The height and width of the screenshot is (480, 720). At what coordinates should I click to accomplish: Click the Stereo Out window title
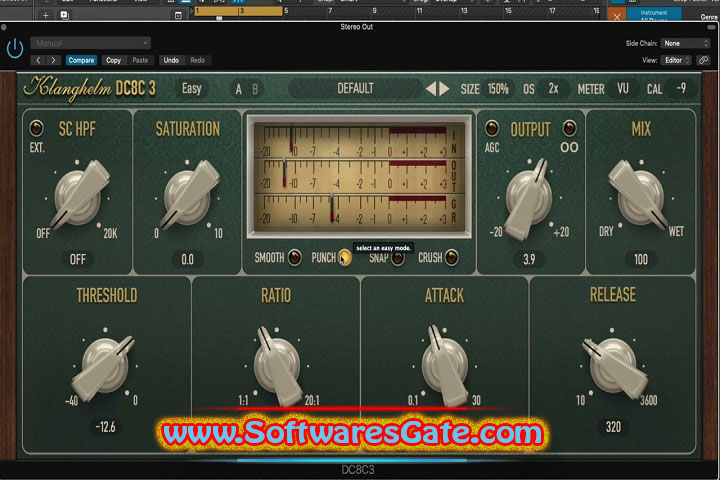point(357,27)
